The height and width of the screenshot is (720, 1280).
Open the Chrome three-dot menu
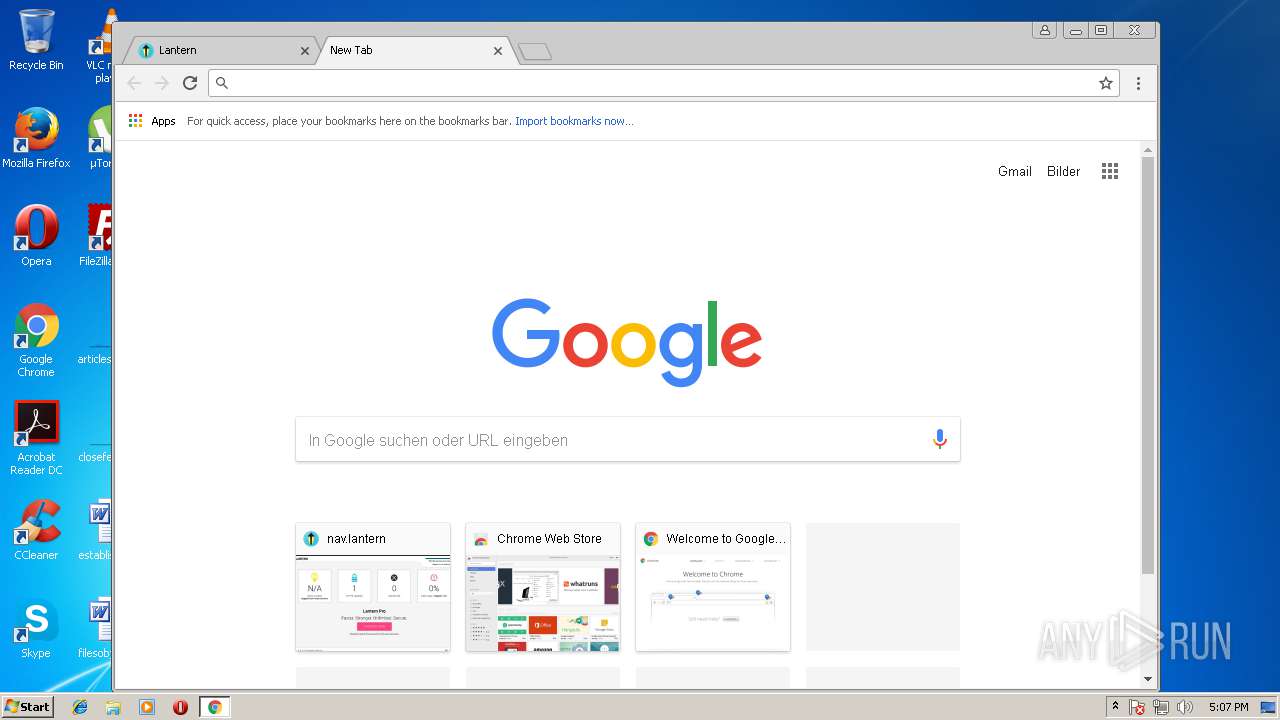click(x=1138, y=83)
